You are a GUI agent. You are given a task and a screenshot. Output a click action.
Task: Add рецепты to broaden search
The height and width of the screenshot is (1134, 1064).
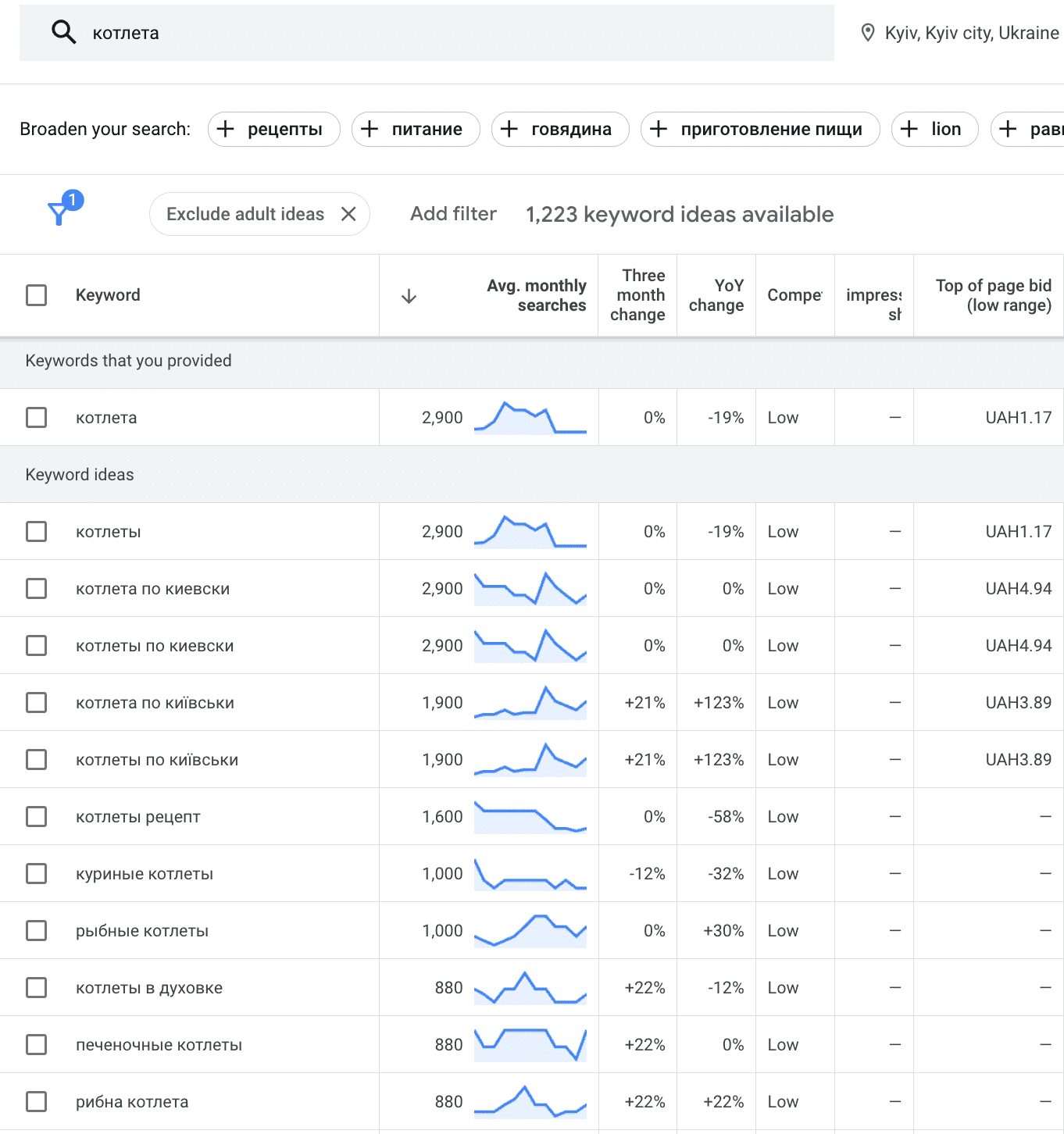click(273, 129)
